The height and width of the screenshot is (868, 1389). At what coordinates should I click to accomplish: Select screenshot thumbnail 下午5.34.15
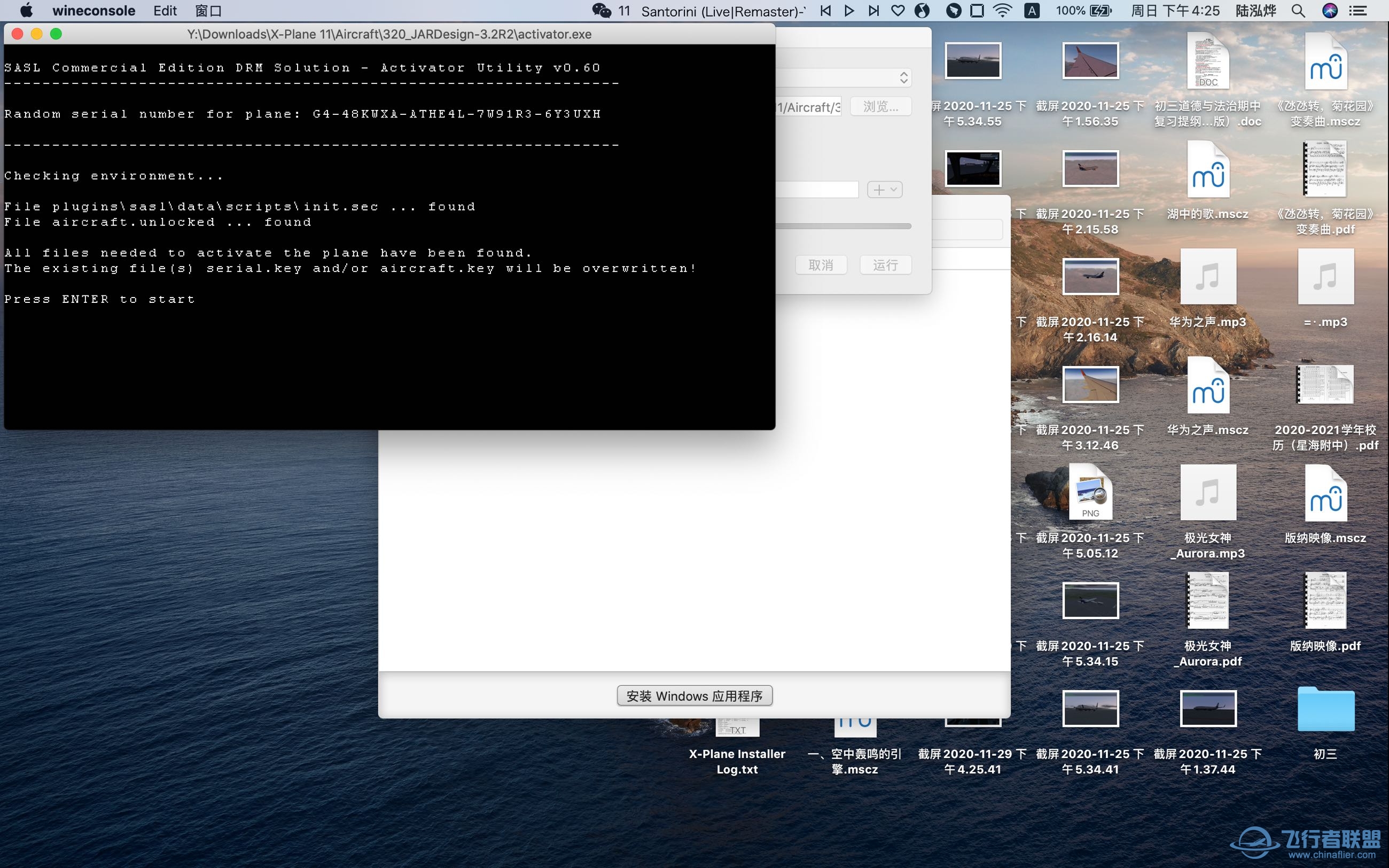tap(1090, 600)
